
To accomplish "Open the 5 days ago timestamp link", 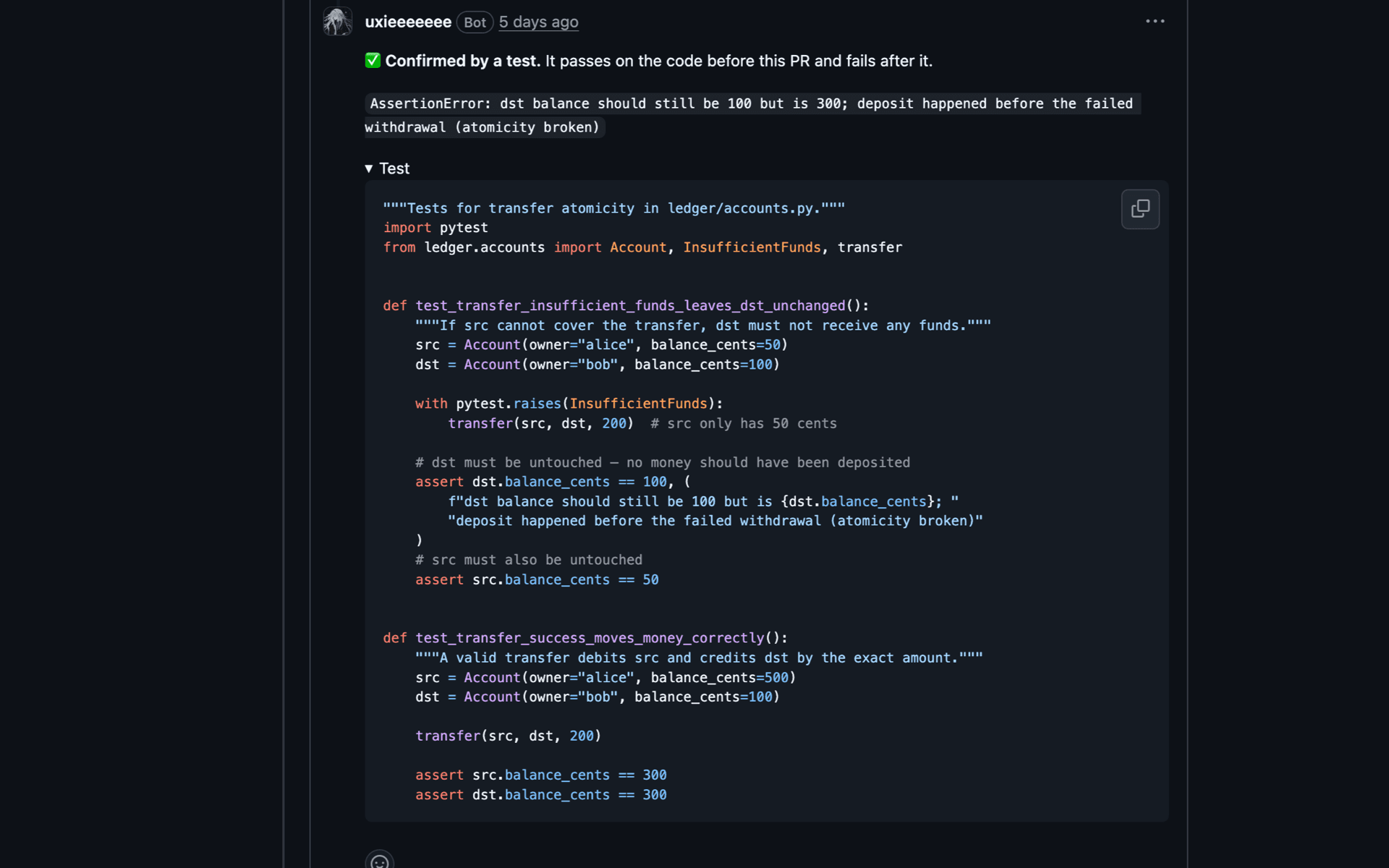I will pos(538,22).
